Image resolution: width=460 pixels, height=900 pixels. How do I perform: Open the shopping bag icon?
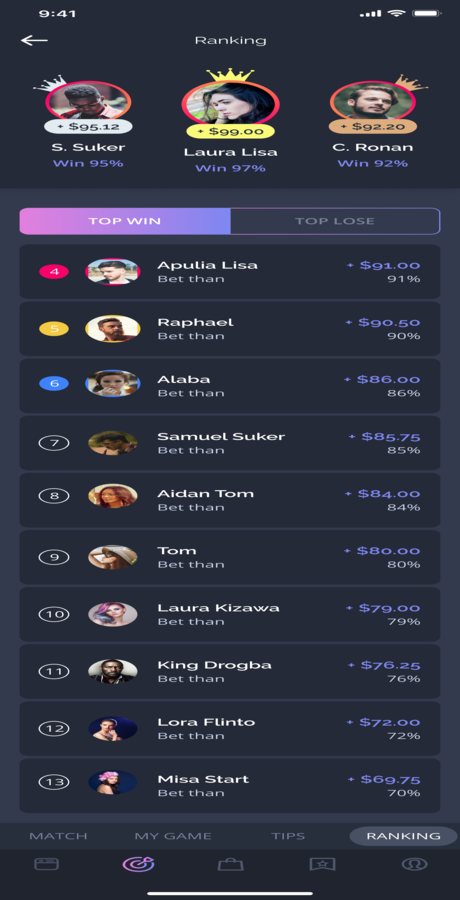click(x=230, y=863)
